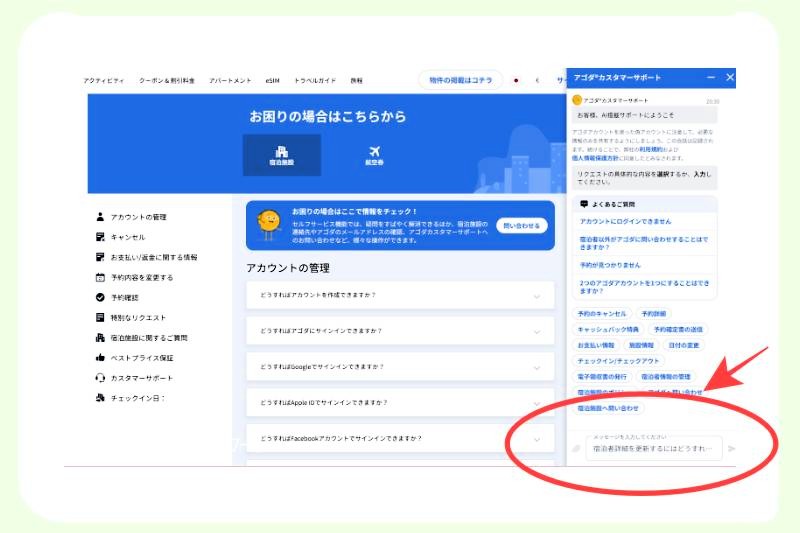Select the 電子領収書の発行 chip
Screen dimensions: 800x533
602,377
